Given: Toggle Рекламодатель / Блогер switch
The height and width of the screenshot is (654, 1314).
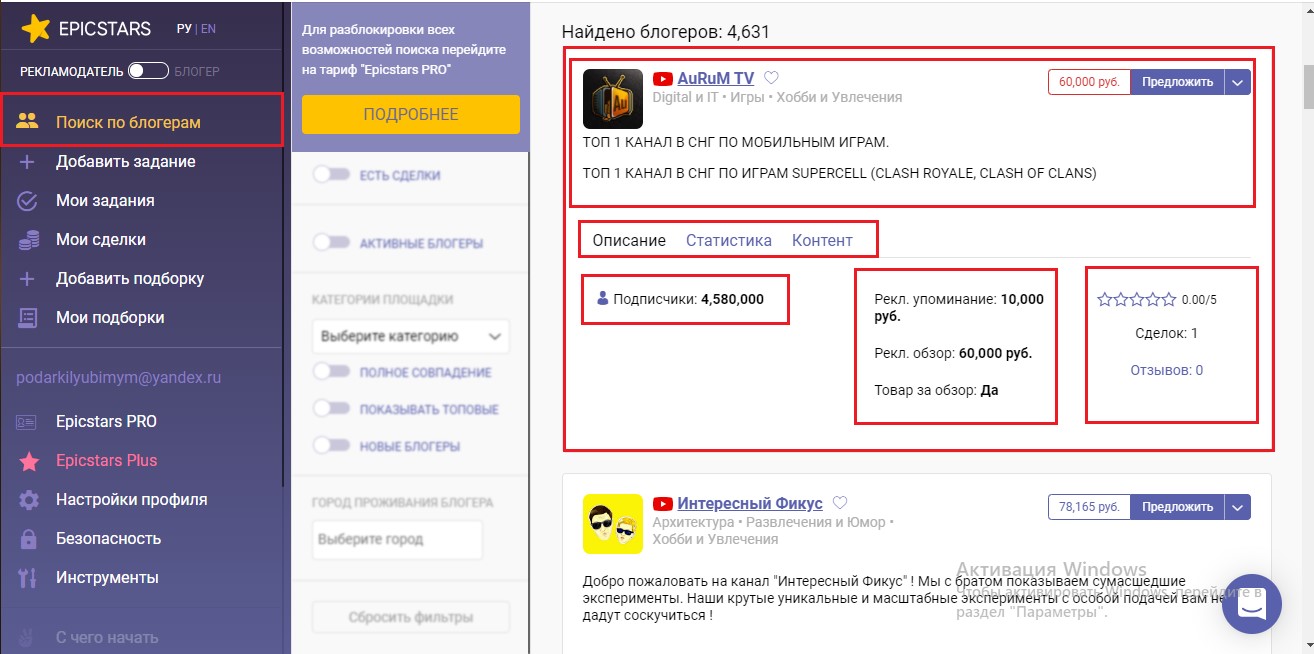Looking at the screenshot, I should pyautogui.click(x=148, y=71).
